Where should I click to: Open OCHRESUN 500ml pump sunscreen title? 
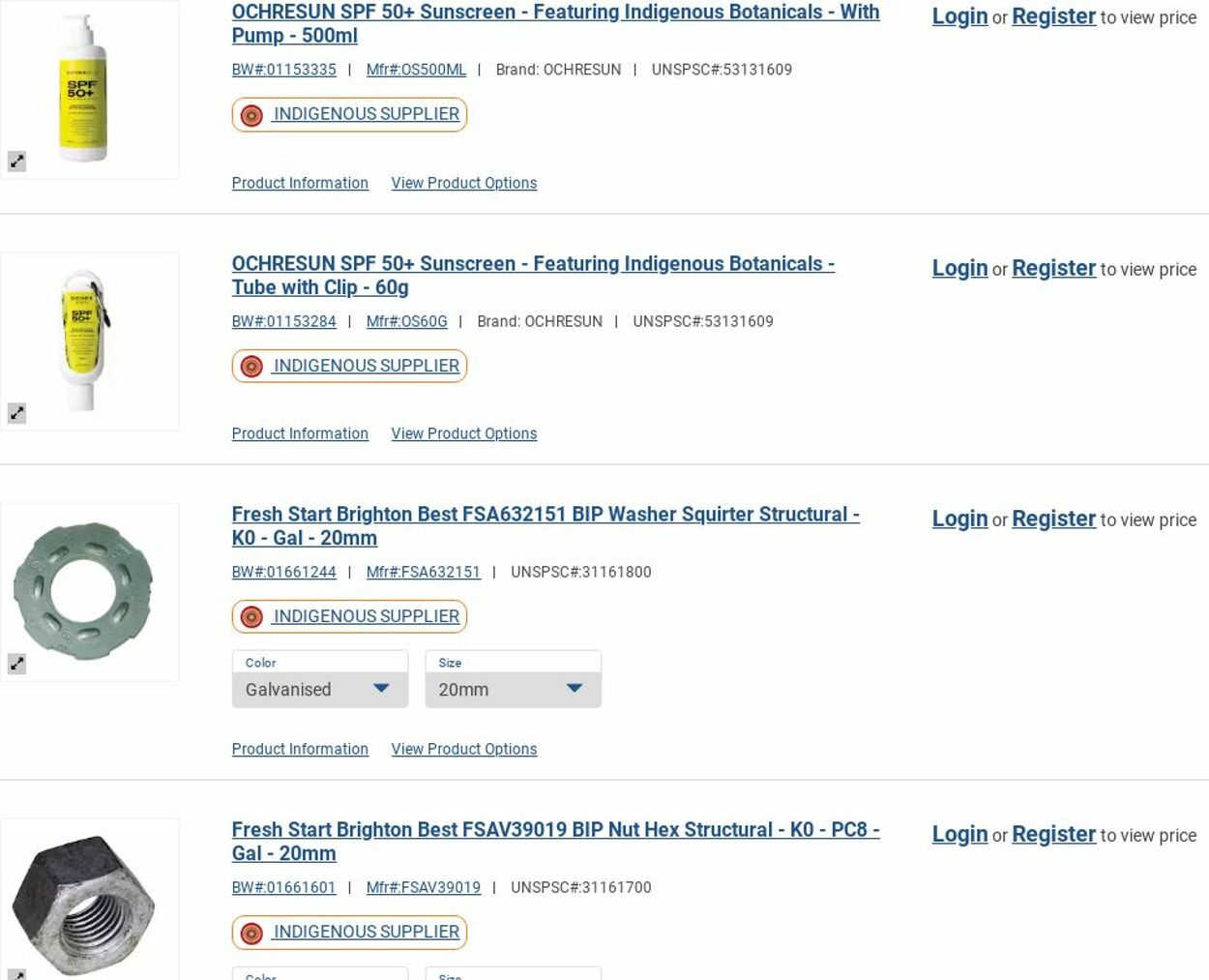(555, 23)
